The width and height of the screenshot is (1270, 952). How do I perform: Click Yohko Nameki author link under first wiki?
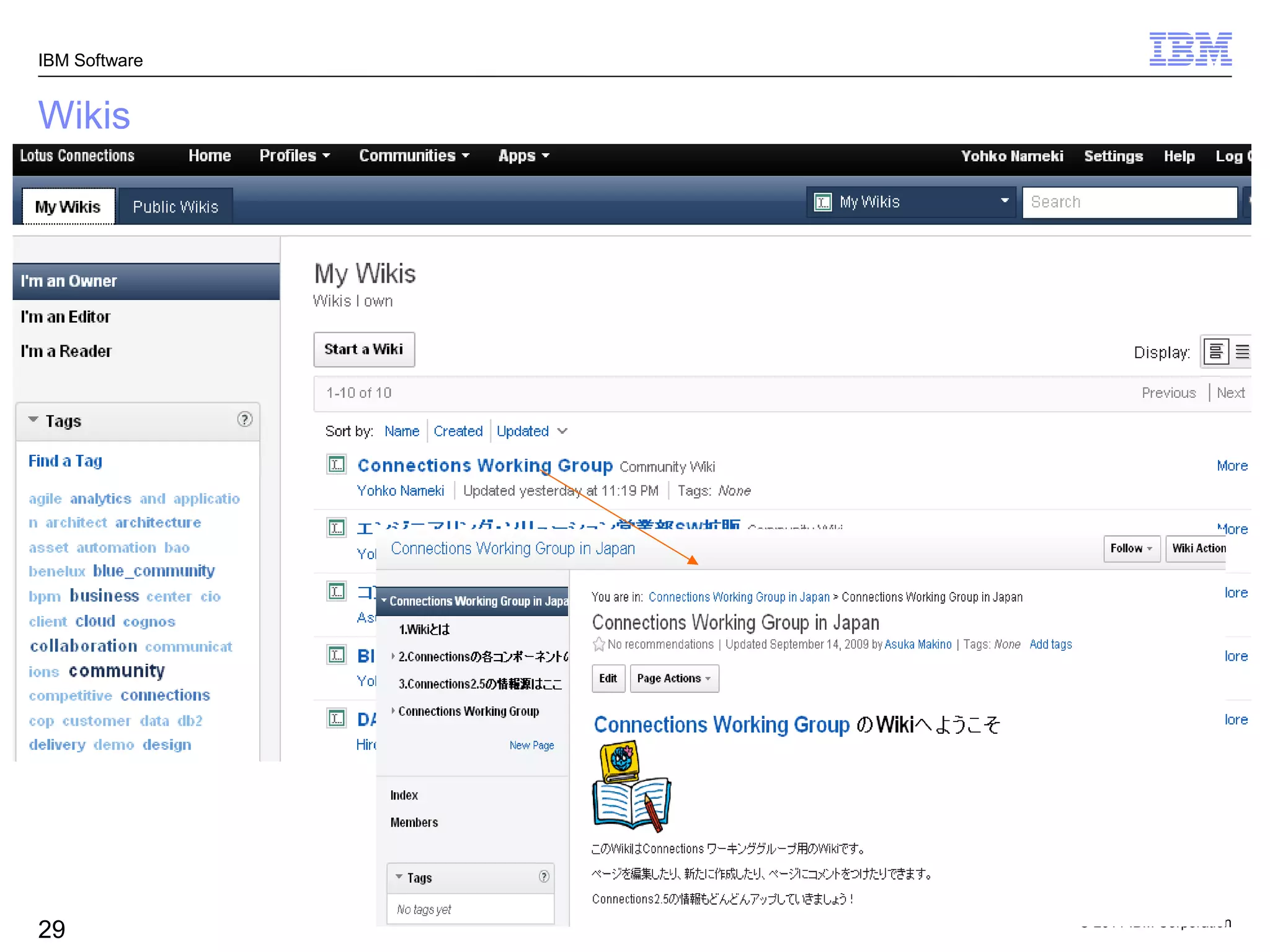(x=401, y=491)
